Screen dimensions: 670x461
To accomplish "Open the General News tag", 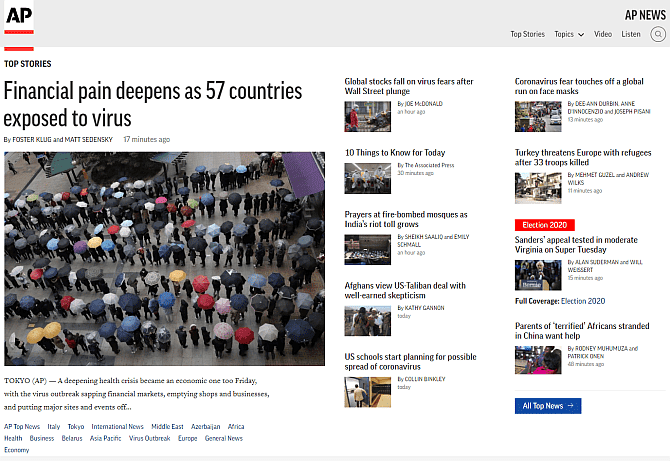I will click(x=223, y=438).
